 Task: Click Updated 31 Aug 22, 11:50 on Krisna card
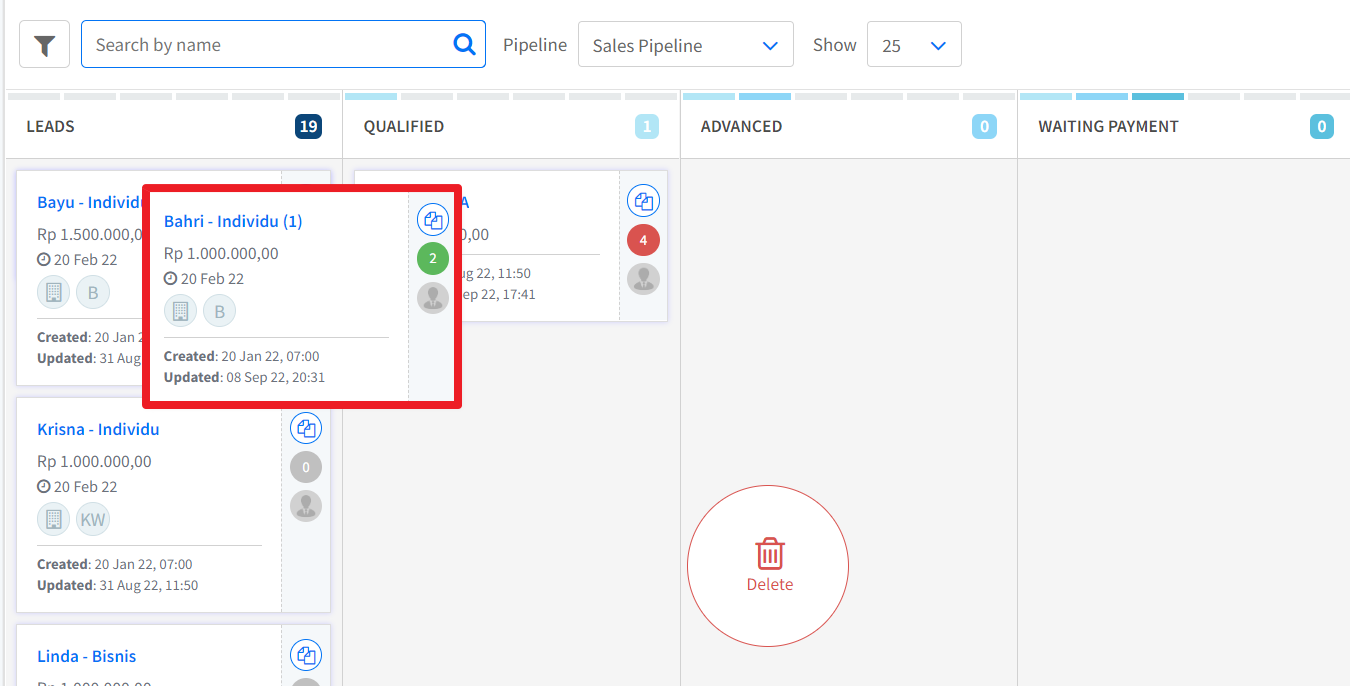coord(117,585)
